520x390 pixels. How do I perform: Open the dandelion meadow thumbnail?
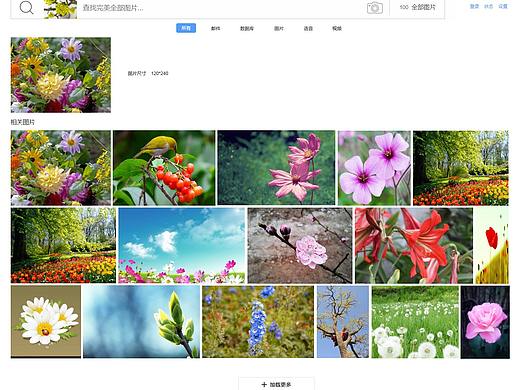pos(415,321)
